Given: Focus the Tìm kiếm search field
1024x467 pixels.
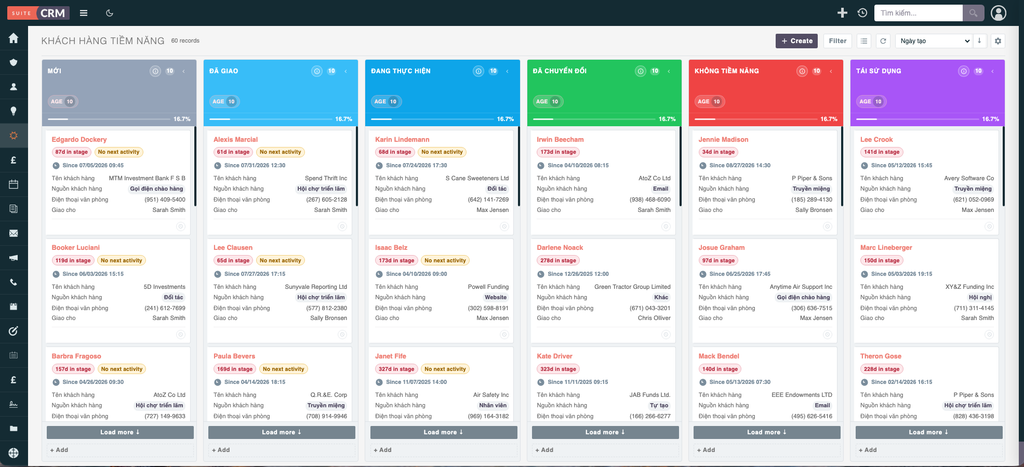Looking at the screenshot, I should pyautogui.click(x=918, y=13).
